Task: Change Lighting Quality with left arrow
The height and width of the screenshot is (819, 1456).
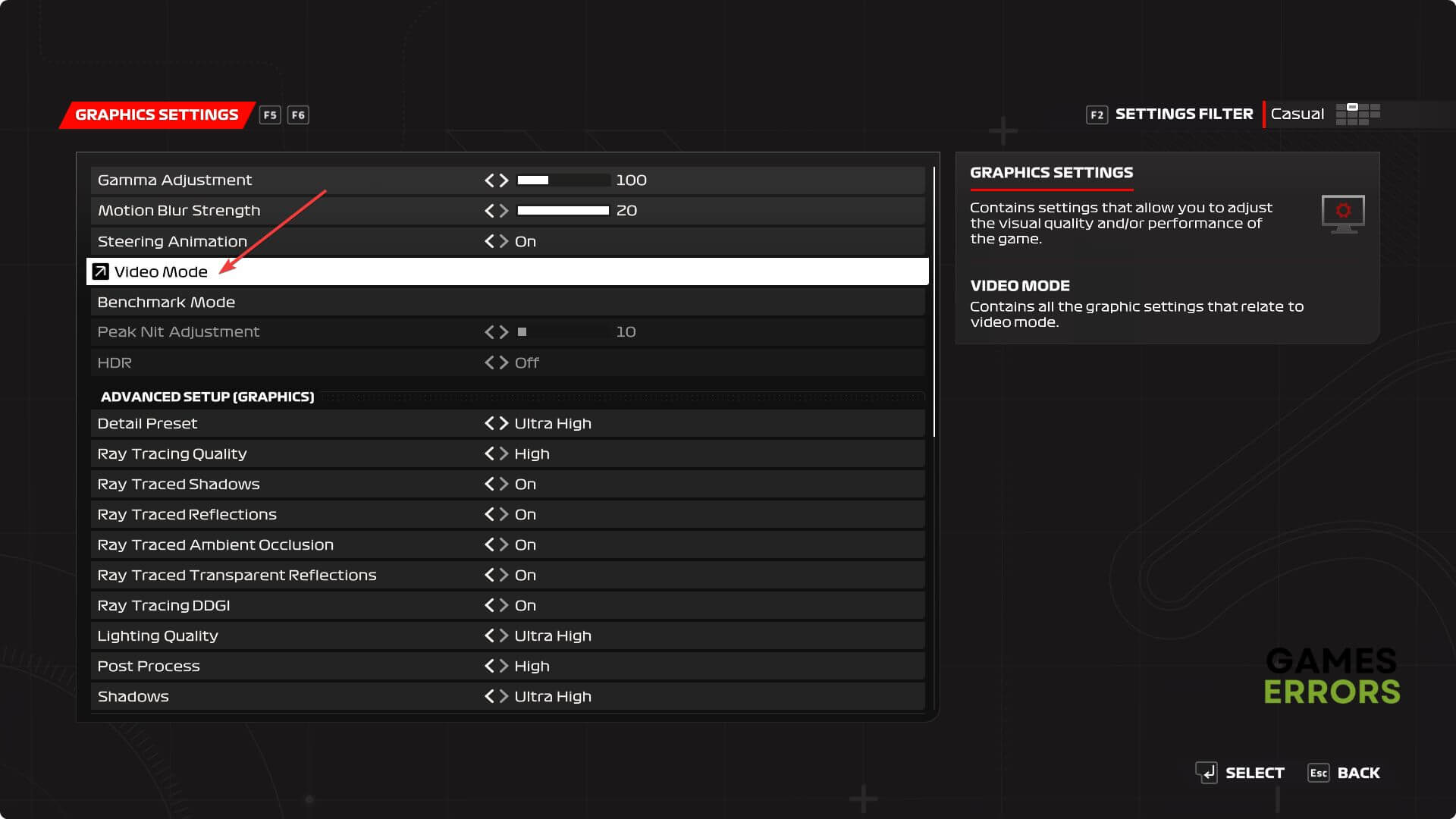Action: coord(489,635)
